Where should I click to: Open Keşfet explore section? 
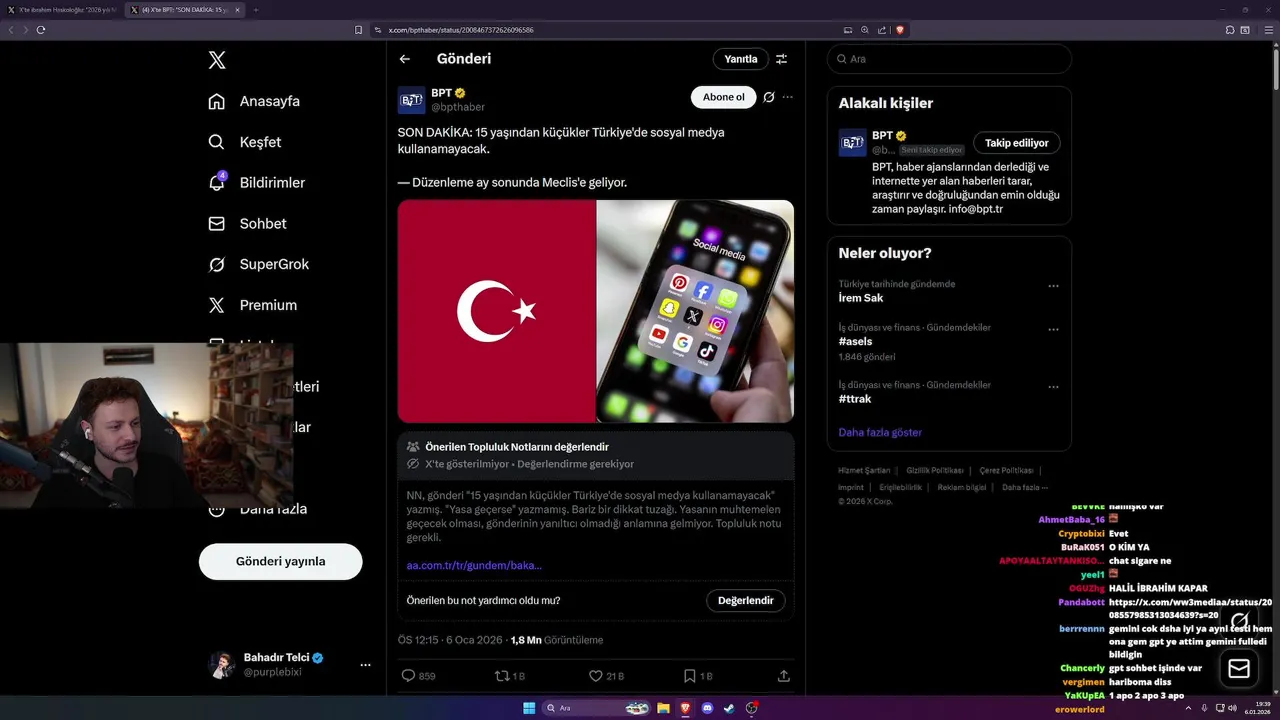pyautogui.click(x=245, y=142)
